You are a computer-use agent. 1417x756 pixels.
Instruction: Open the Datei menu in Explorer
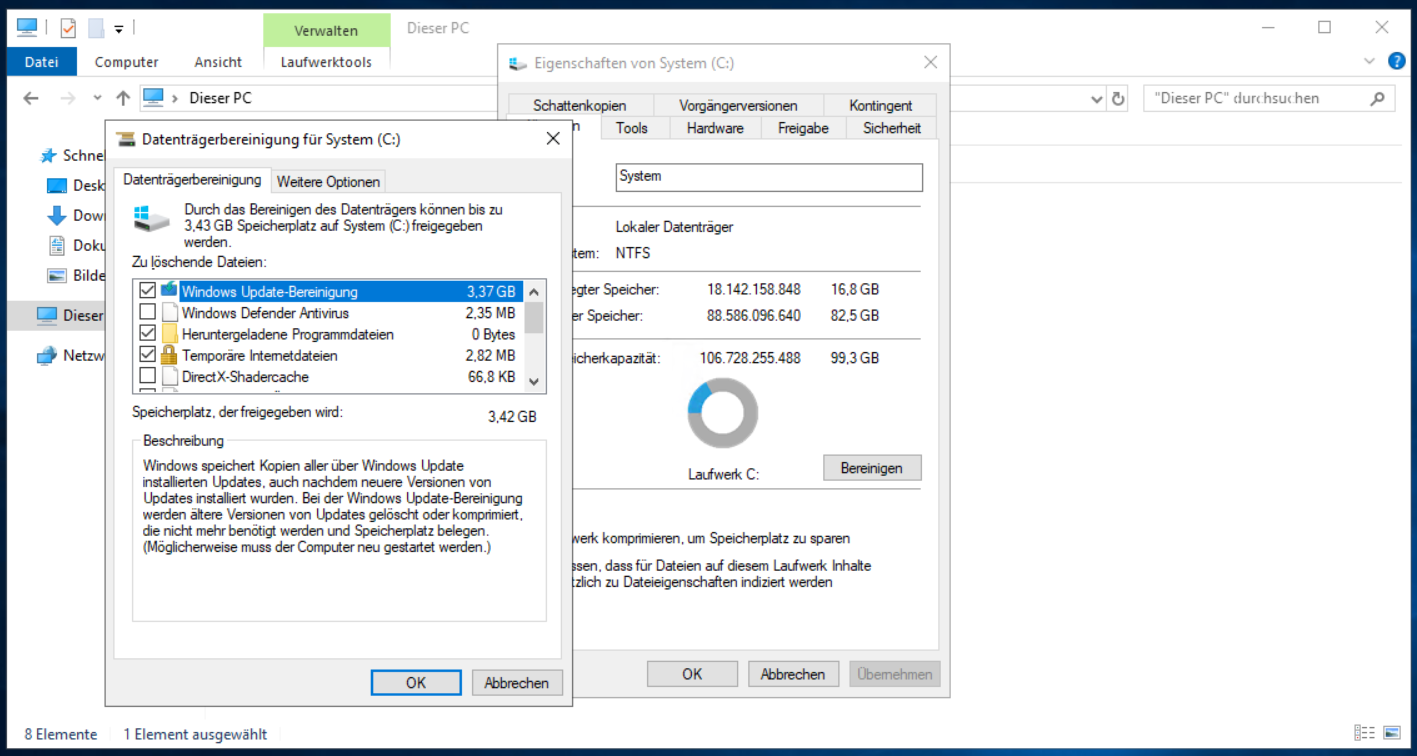[41, 61]
